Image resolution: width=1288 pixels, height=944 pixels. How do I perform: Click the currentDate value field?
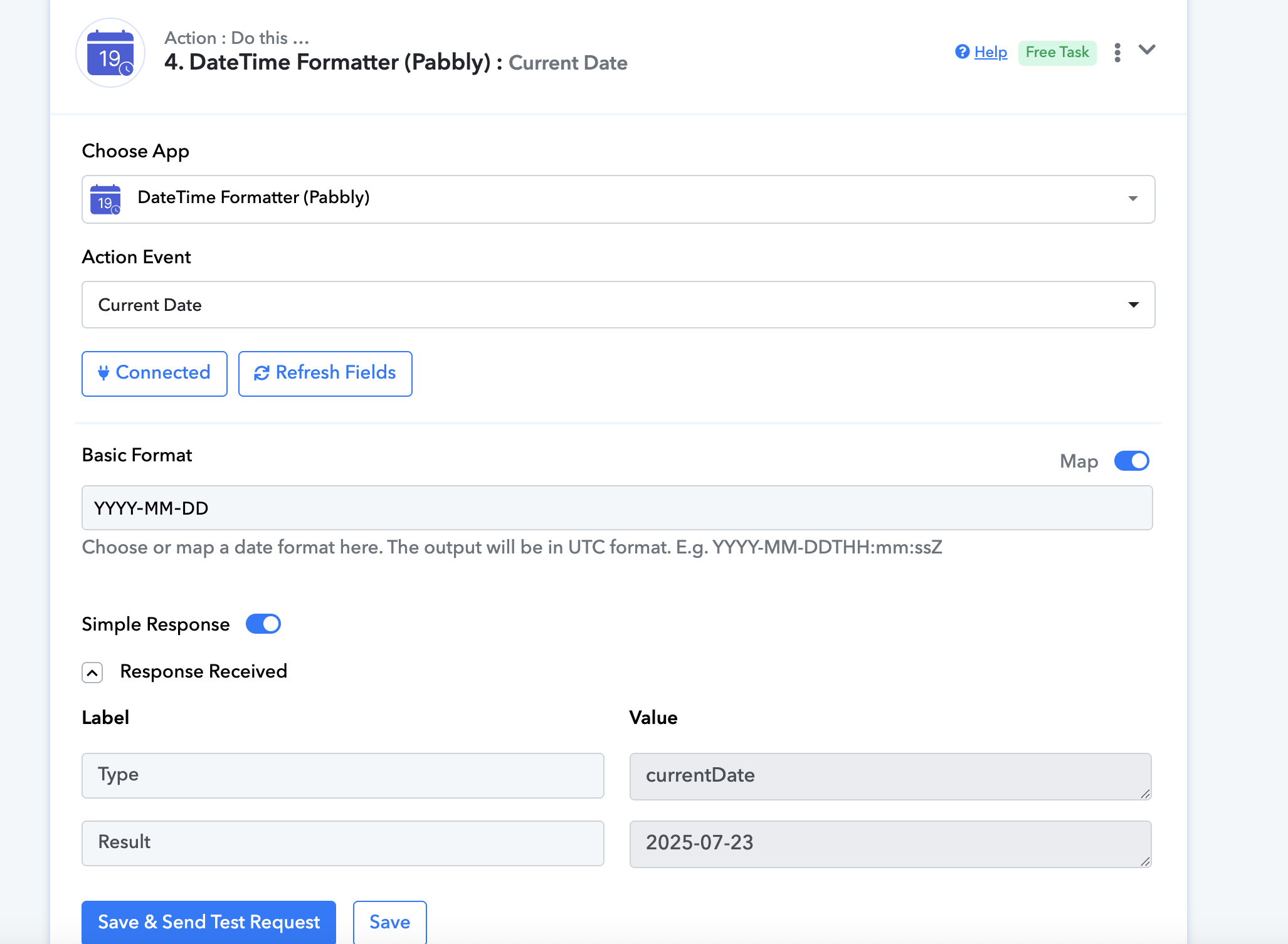[890, 777]
